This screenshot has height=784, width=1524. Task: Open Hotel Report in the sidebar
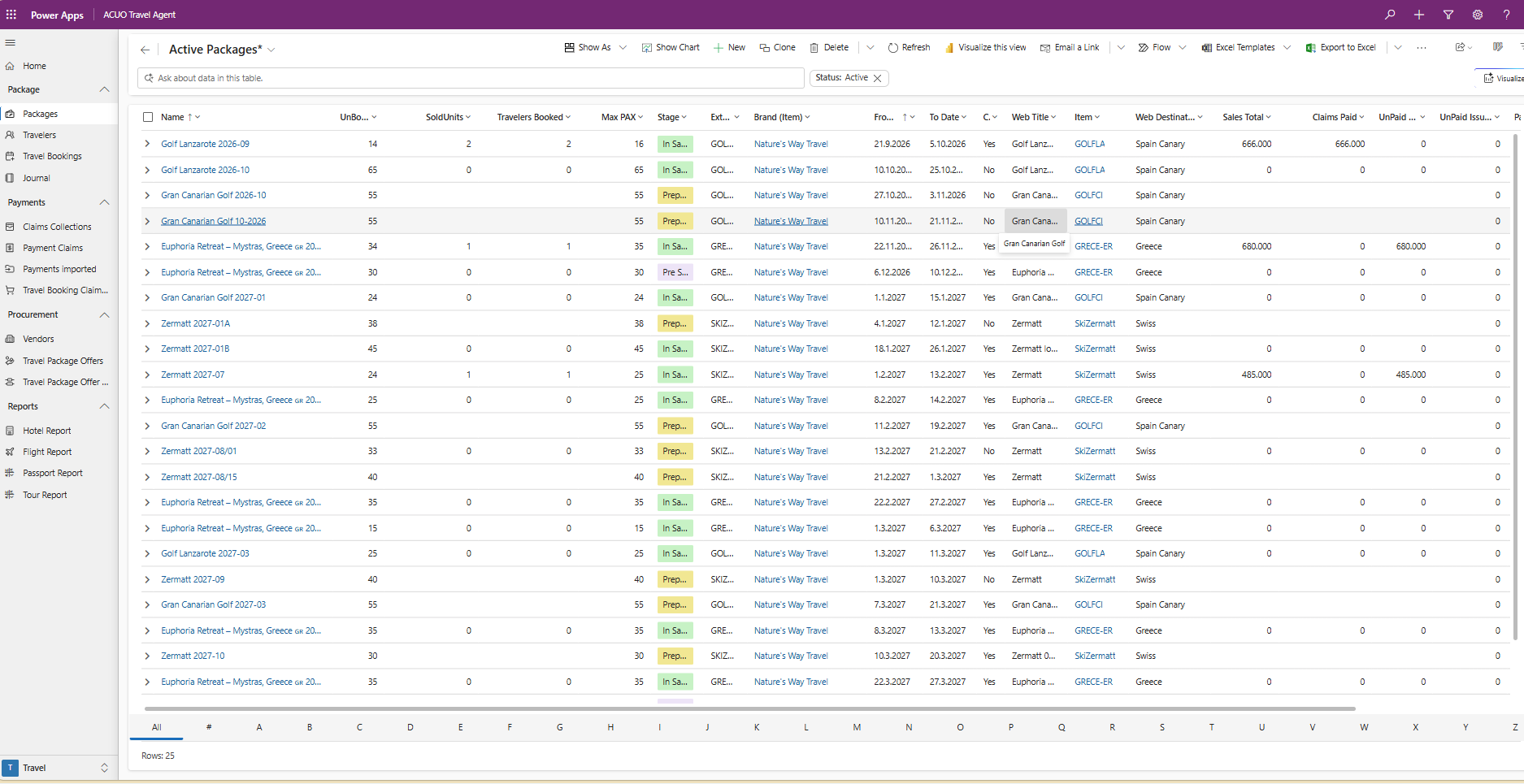point(59,431)
